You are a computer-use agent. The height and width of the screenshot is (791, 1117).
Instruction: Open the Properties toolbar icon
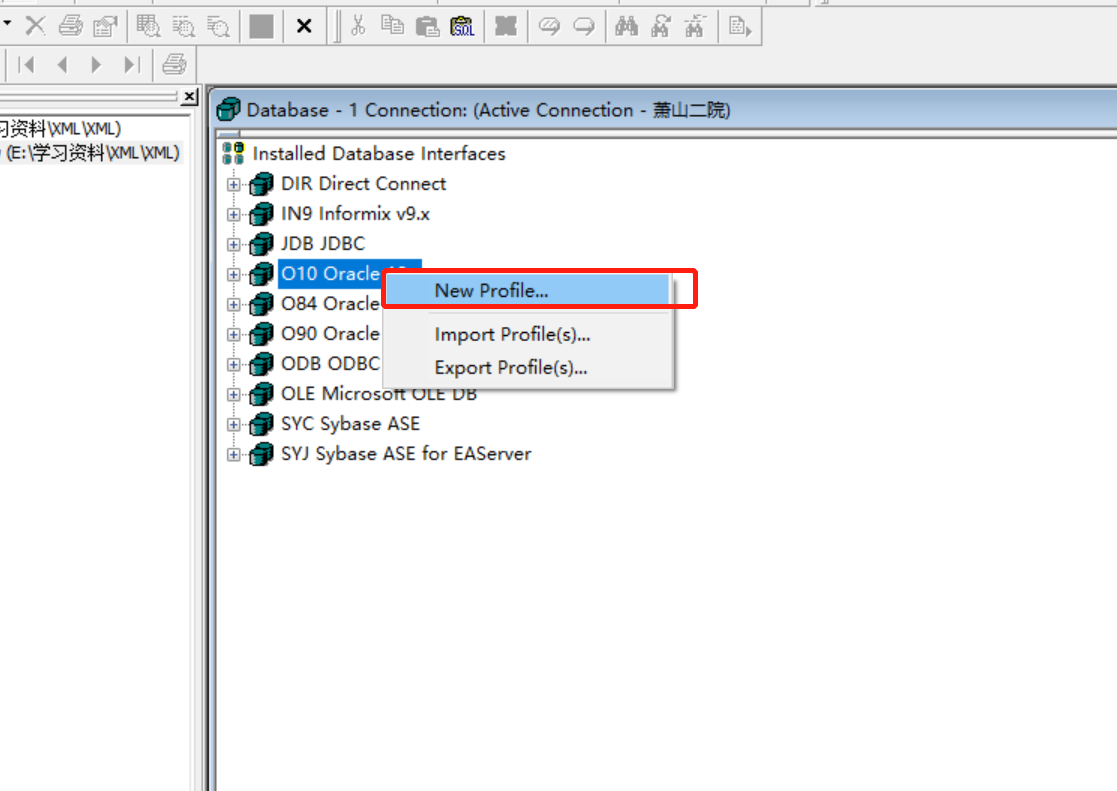click(x=105, y=25)
